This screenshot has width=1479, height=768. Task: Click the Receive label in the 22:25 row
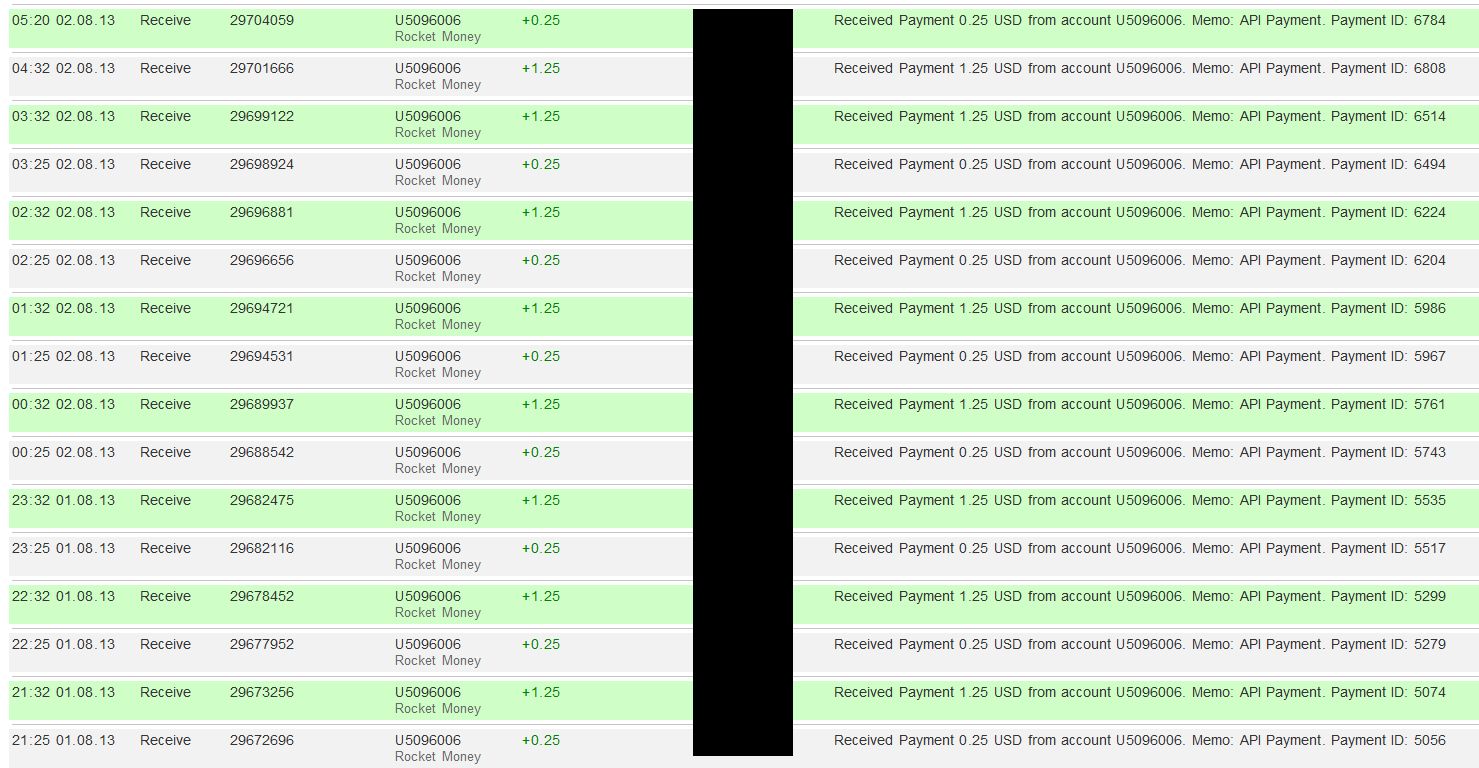tap(165, 644)
